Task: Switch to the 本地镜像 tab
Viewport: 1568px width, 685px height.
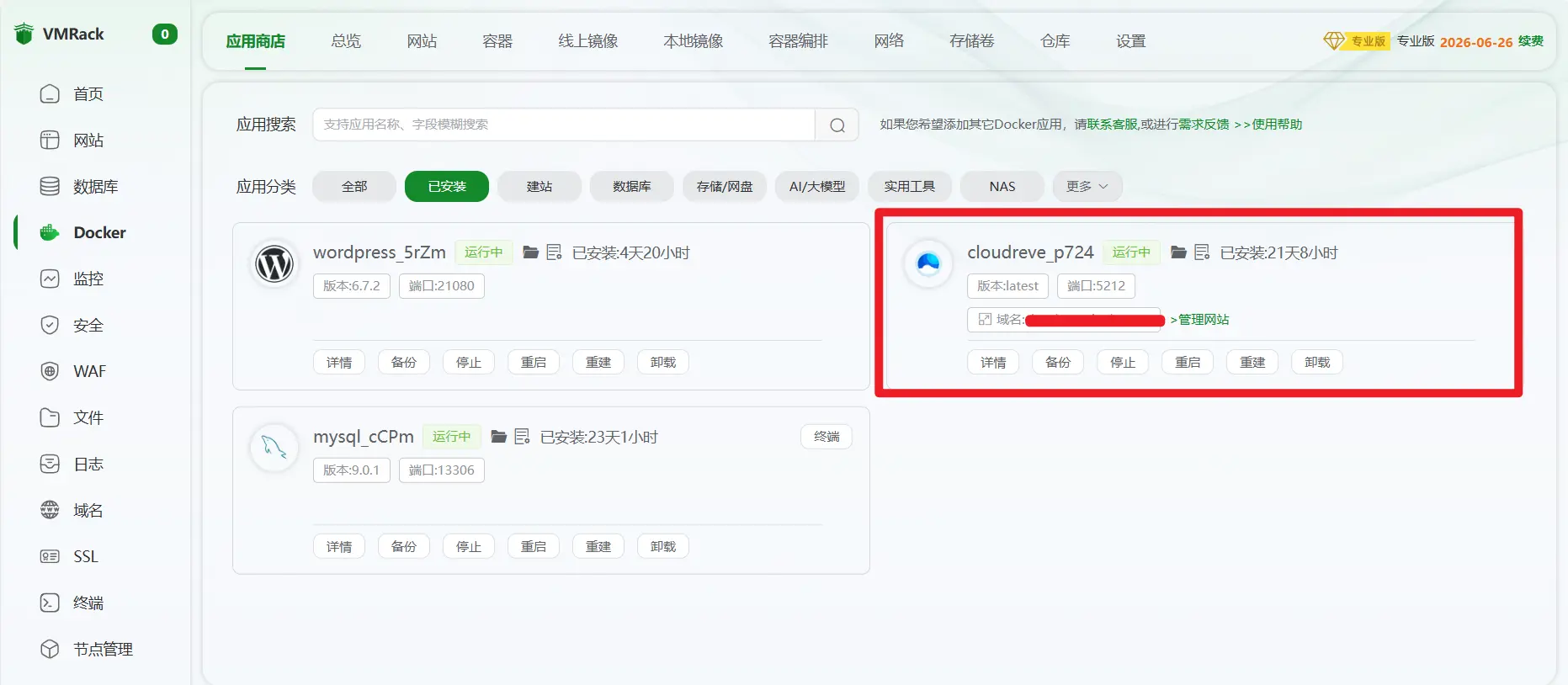Action: coord(693,41)
